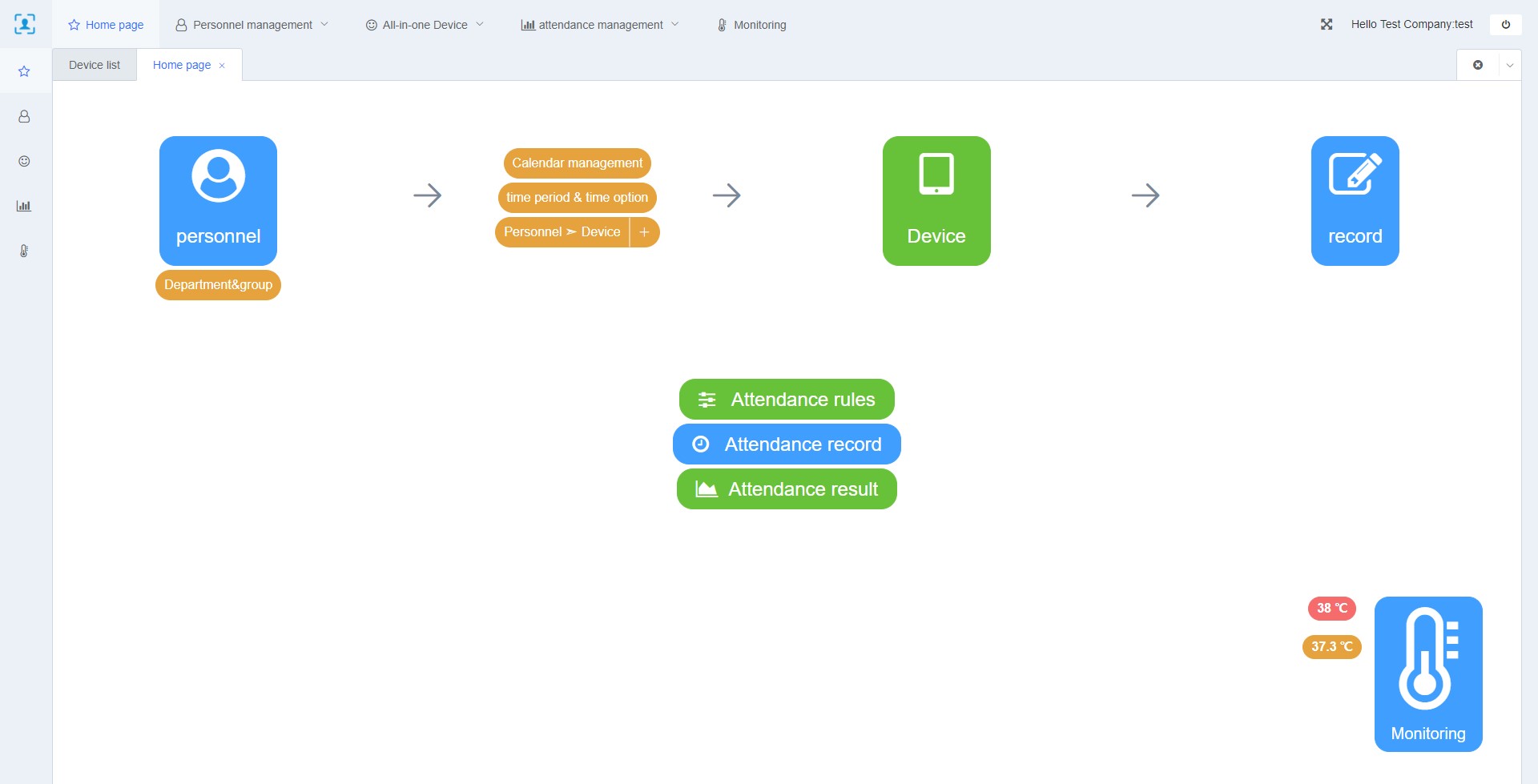Expand Personnel management dropdown menu
This screenshot has height=784, width=1538.
pyautogui.click(x=252, y=25)
